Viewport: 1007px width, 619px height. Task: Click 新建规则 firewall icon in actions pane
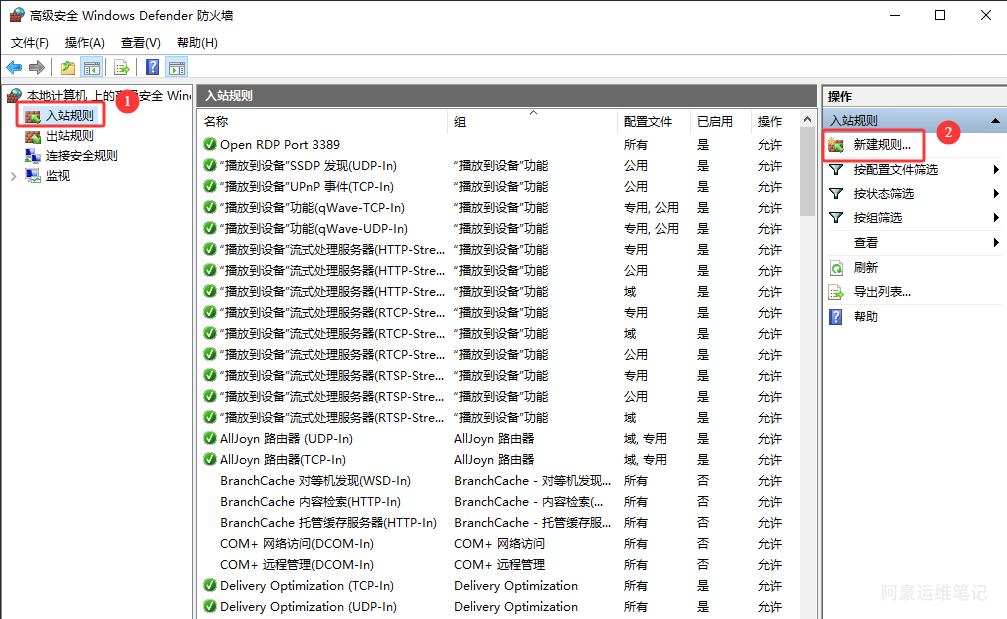[836, 145]
